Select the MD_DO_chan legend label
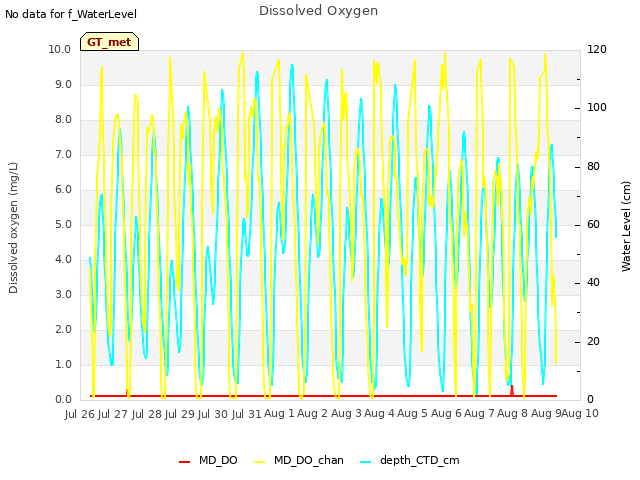 [309, 460]
